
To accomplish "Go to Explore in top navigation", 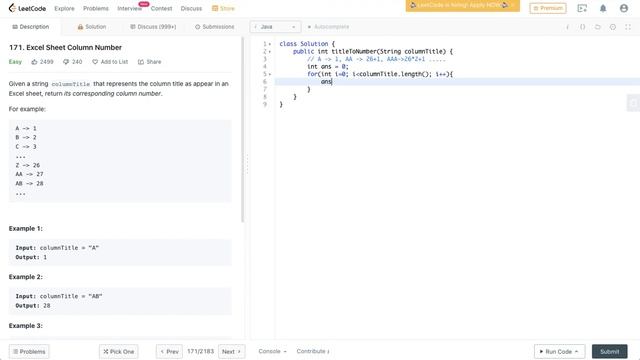I will pos(64,8).
